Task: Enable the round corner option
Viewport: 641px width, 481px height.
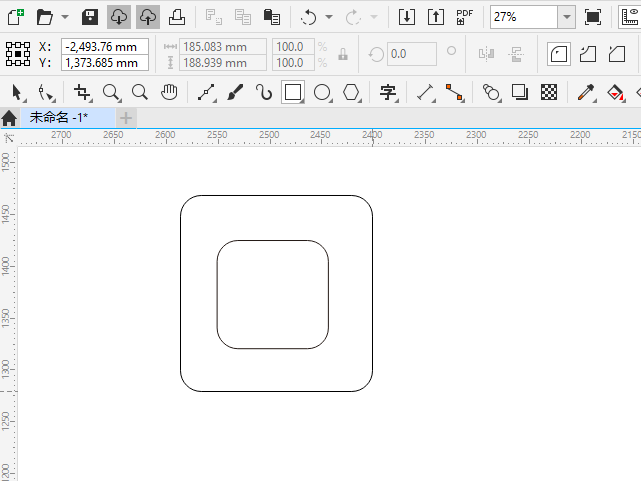Action: point(558,54)
